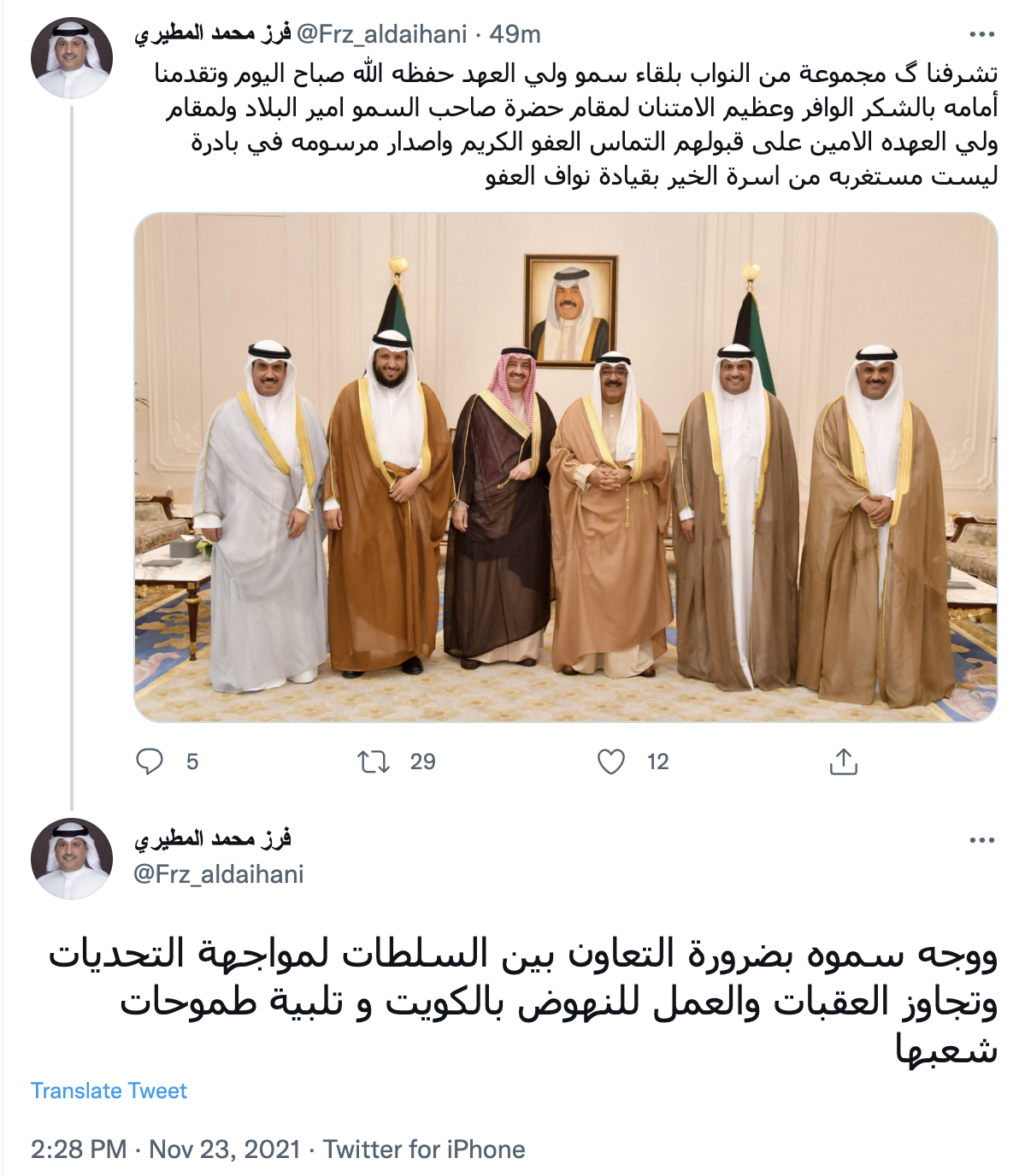Click the retweet arrows icon

[374, 761]
